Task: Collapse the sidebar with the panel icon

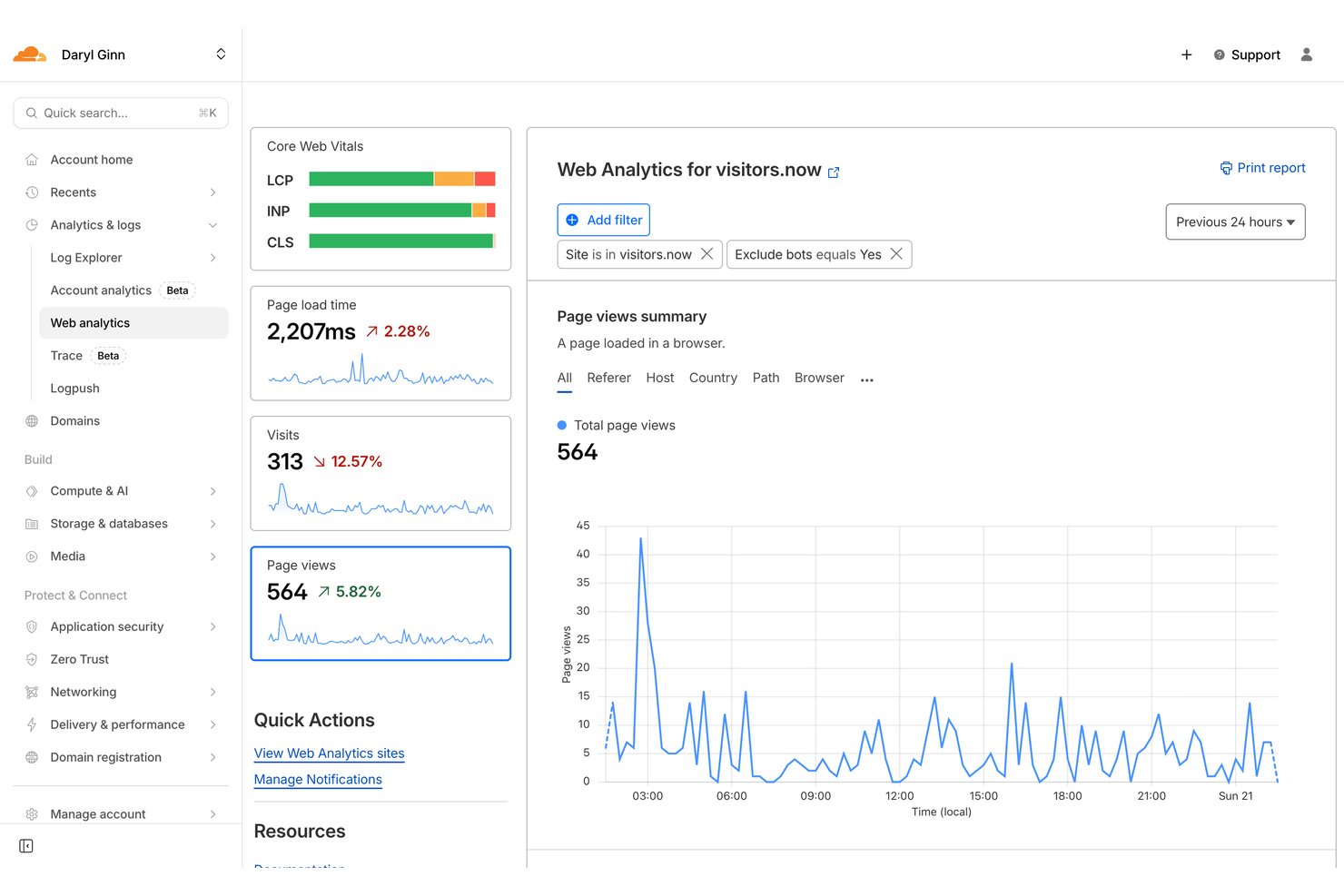Action: click(26, 846)
